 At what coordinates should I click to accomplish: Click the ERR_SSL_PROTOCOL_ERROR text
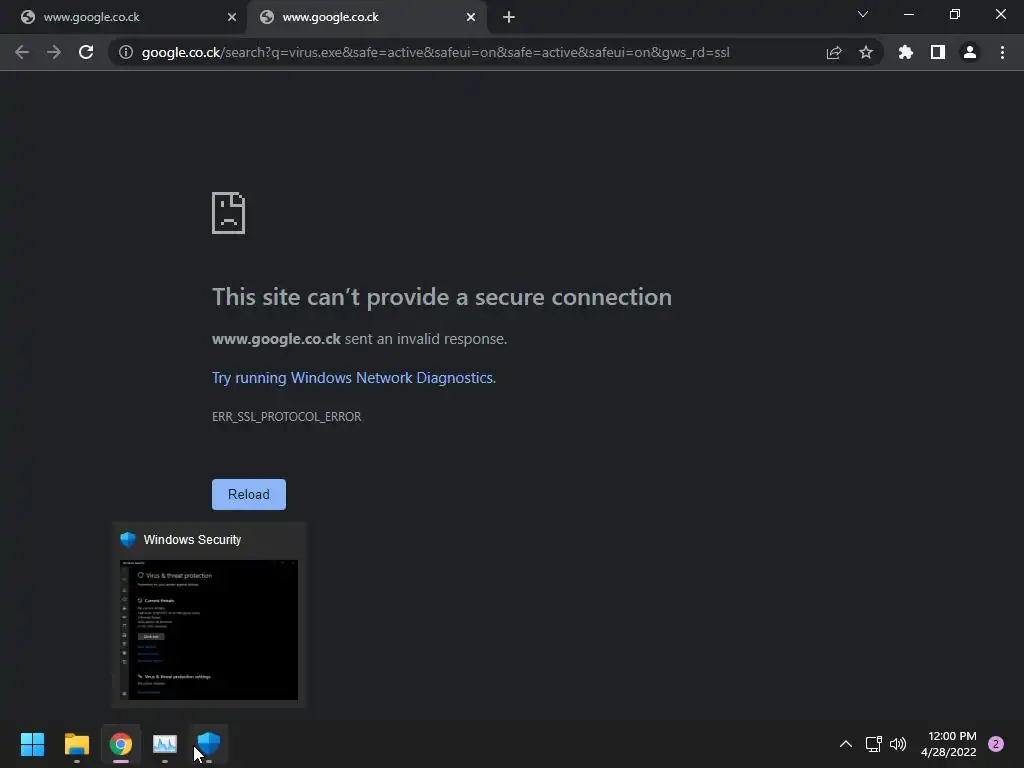[x=287, y=417]
